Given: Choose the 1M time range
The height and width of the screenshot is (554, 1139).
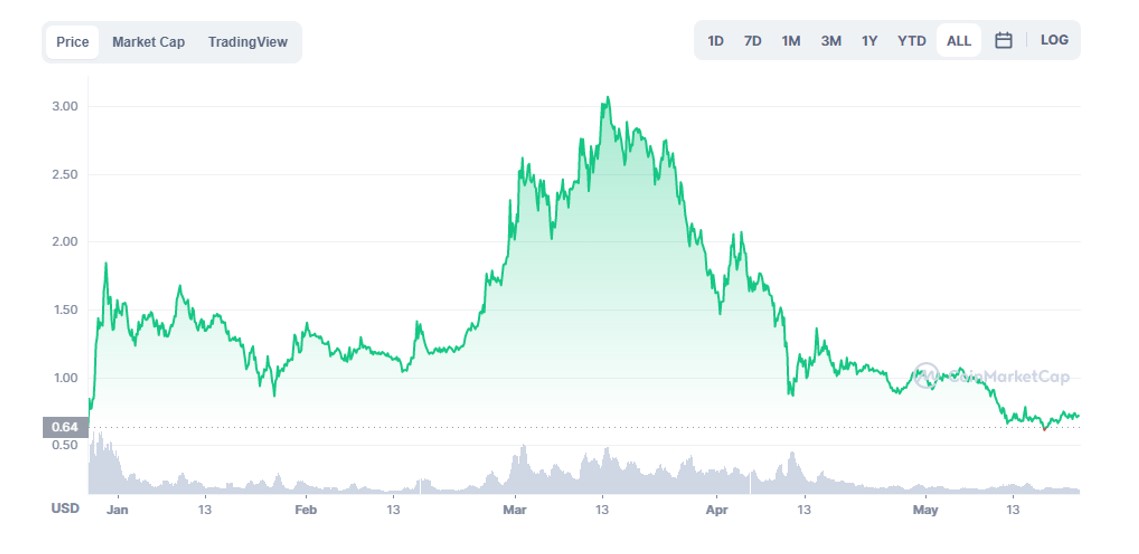Looking at the screenshot, I should point(791,41).
